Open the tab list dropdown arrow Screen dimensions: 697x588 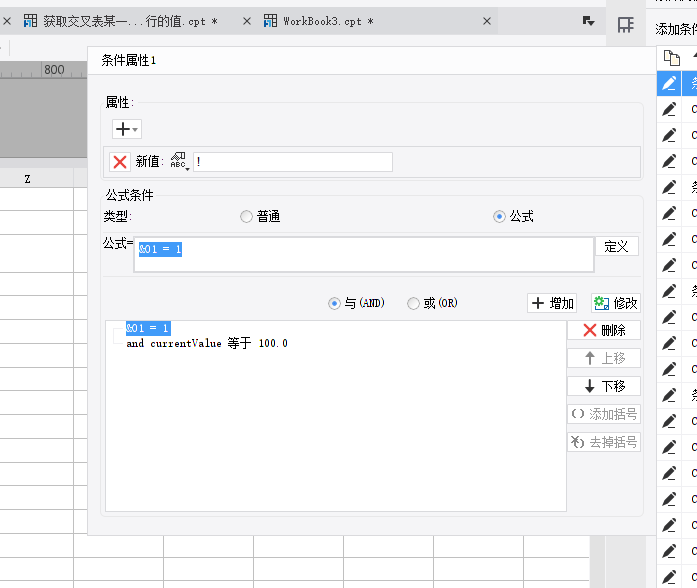click(589, 21)
